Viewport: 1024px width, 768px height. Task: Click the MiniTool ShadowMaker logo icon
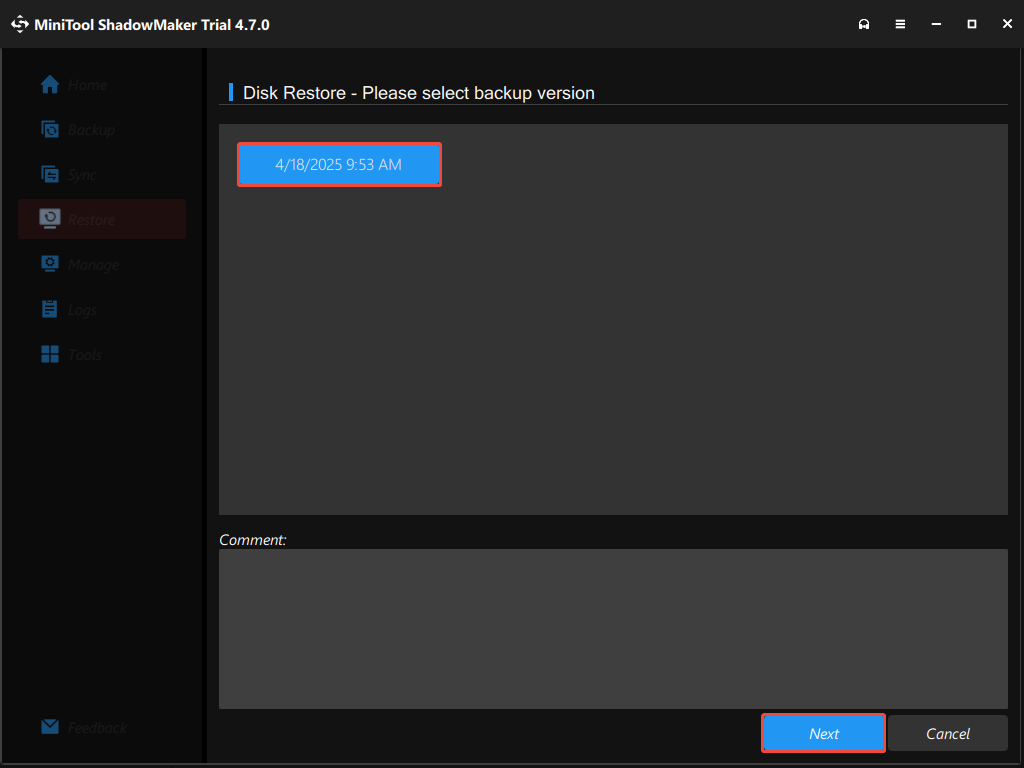point(20,24)
